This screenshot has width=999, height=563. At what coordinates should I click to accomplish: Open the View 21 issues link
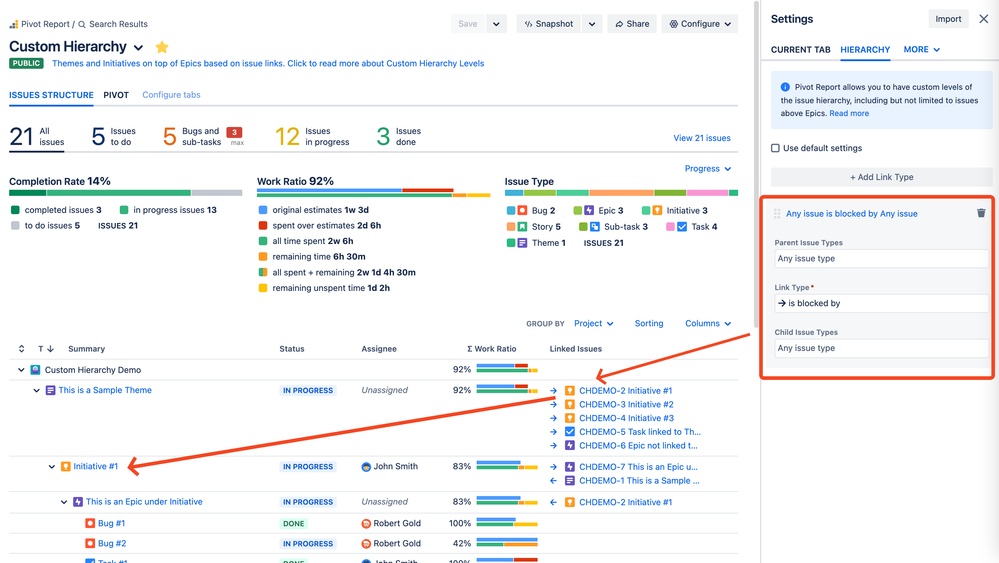(x=701, y=138)
